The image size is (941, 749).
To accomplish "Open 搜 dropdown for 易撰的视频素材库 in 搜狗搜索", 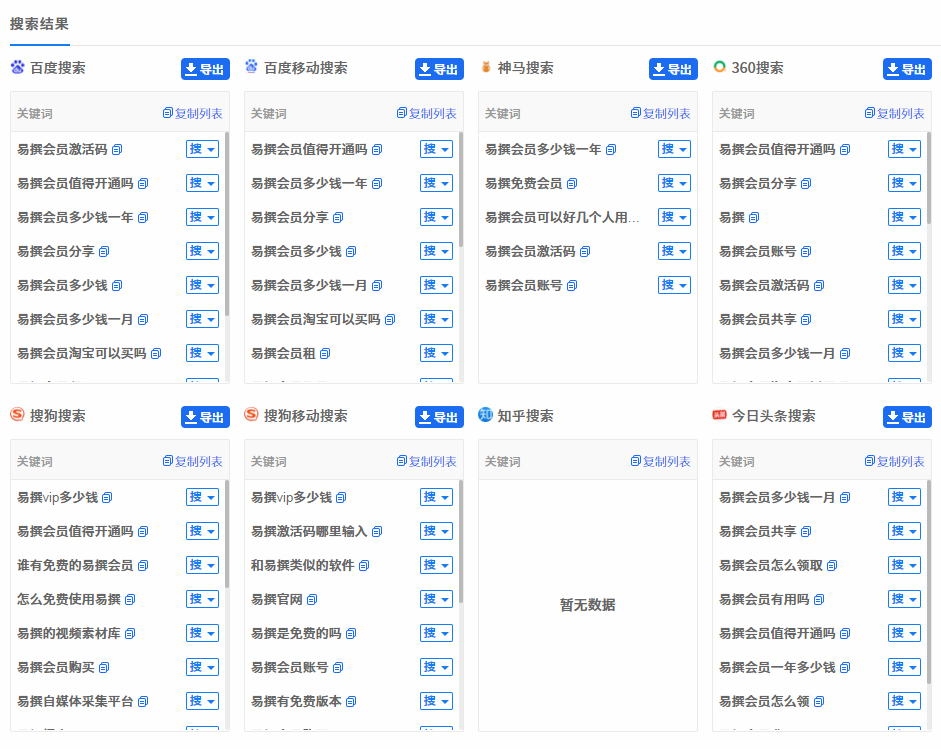I will pyautogui.click(x=202, y=633).
